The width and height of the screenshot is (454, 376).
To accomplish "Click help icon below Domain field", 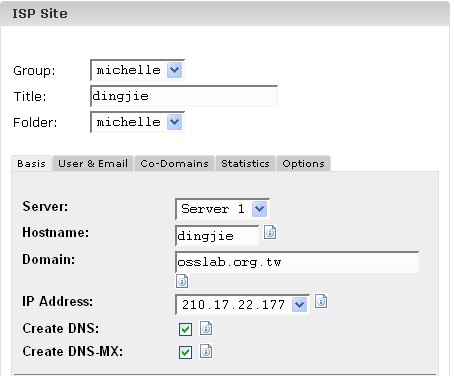I will tap(182, 281).
